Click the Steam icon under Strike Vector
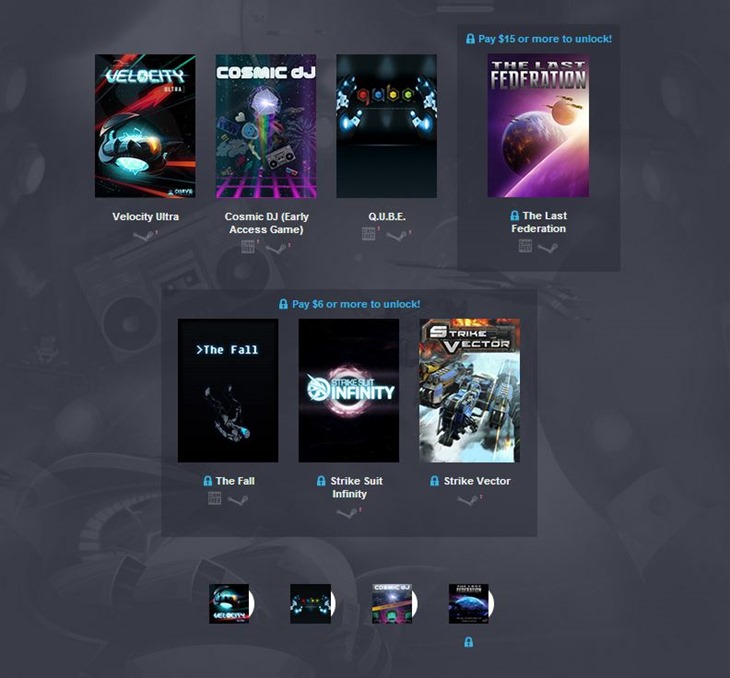The height and width of the screenshot is (678, 730). coord(467,501)
